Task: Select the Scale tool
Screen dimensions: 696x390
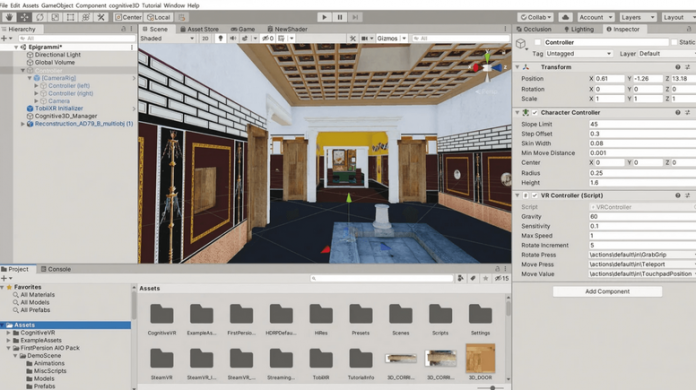Action: tap(55, 17)
